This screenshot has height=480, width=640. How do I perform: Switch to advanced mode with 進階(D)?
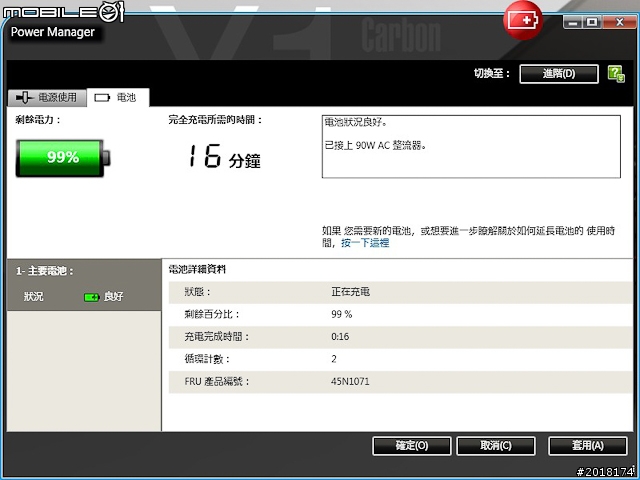point(559,74)
